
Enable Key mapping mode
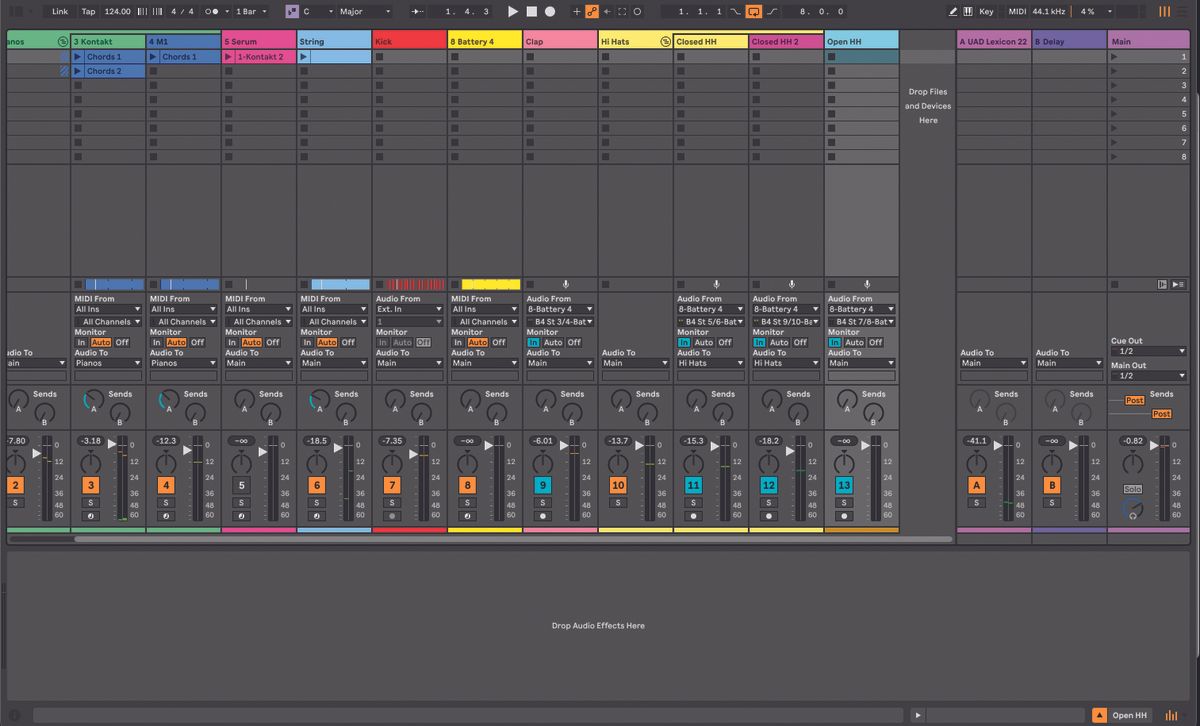pos(986,12)
